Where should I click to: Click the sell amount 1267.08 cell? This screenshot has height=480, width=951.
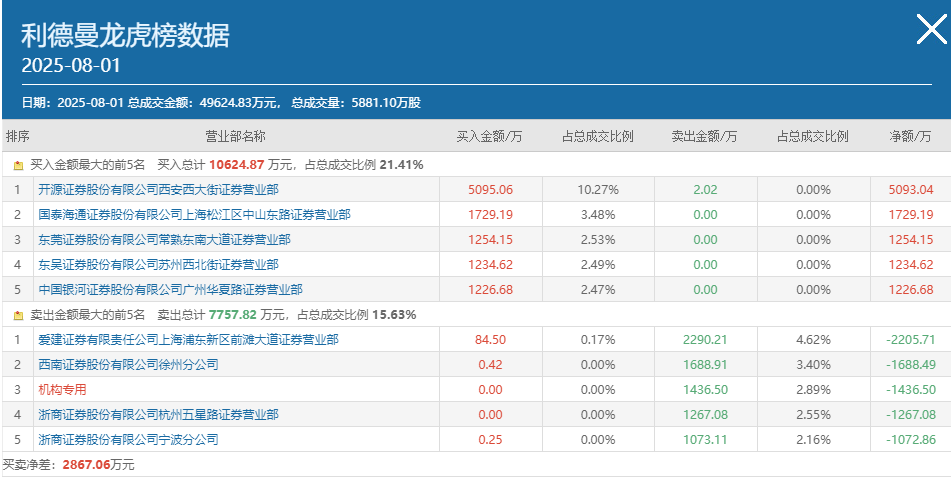pos(705,414)
